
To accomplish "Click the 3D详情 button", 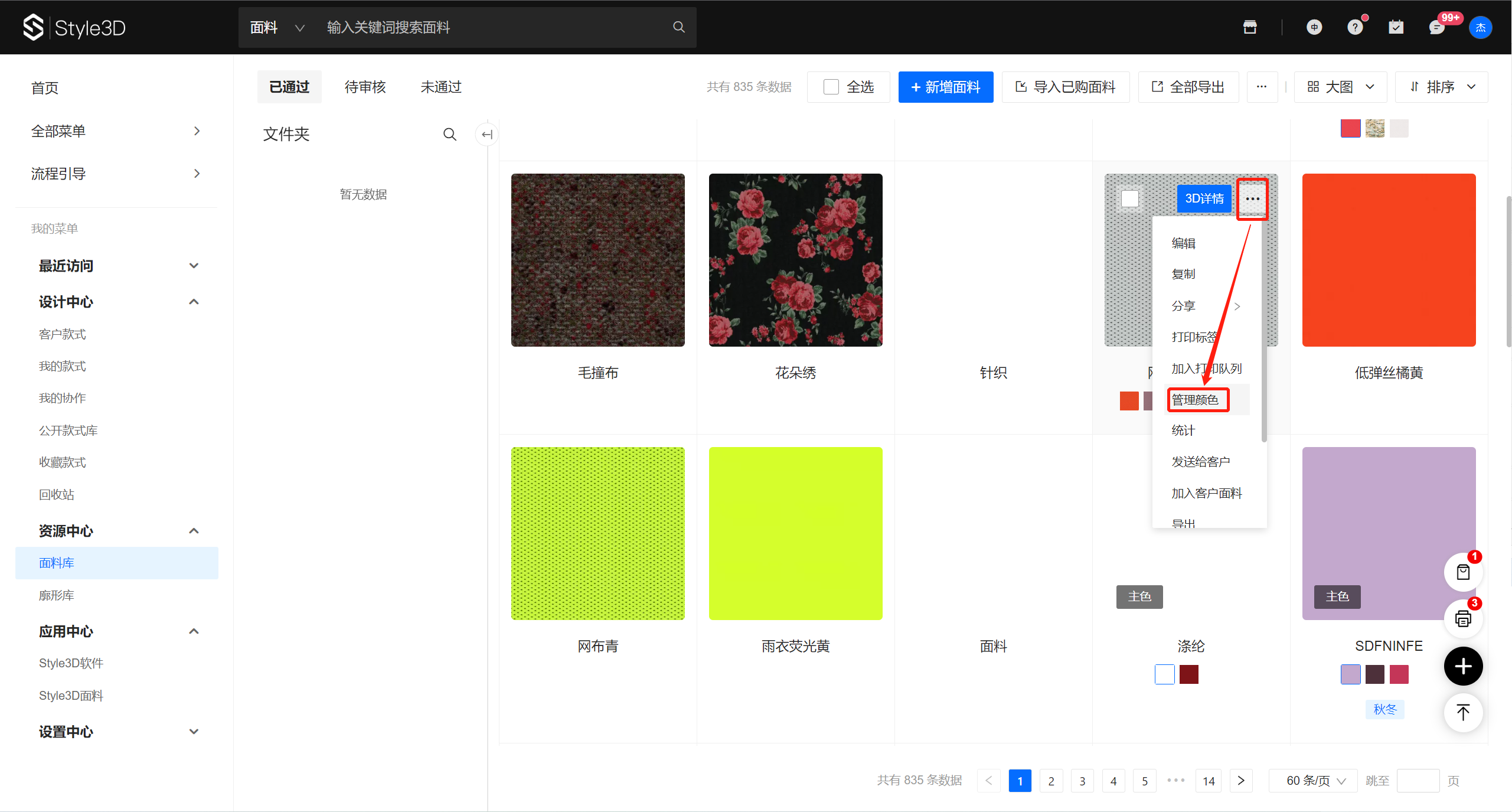I will pyautogui.click(x=1204, y=198).
